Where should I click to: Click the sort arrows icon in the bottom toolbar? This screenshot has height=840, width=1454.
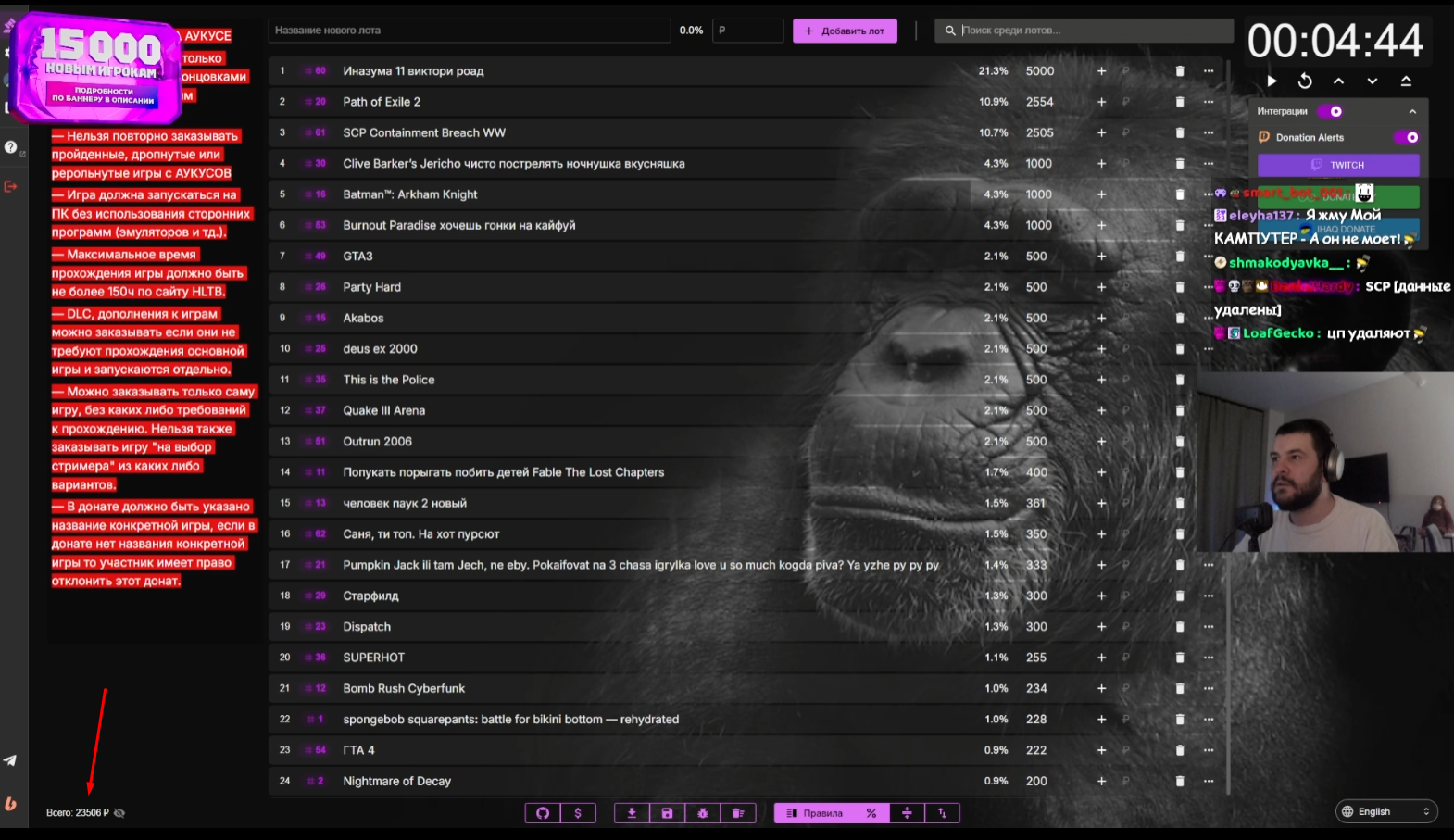point(942,813)
